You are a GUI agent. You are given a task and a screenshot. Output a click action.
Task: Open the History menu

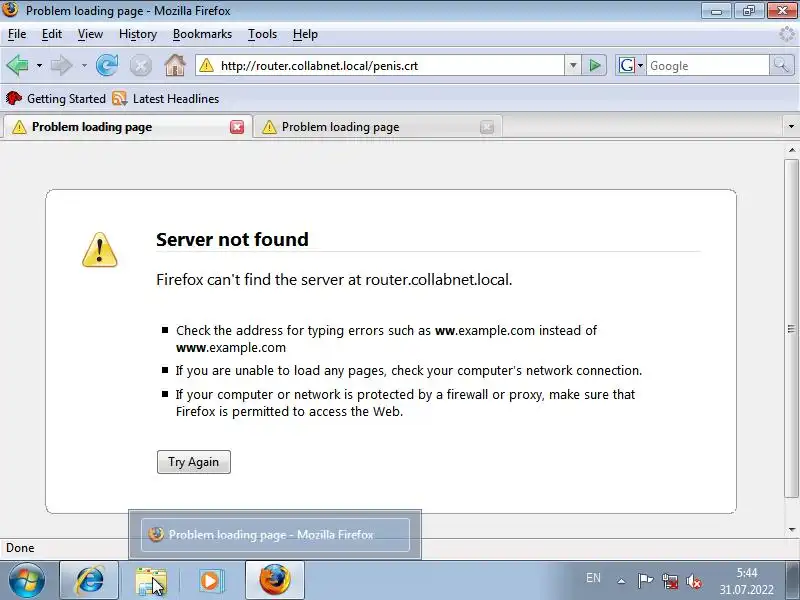coord(138,34)
